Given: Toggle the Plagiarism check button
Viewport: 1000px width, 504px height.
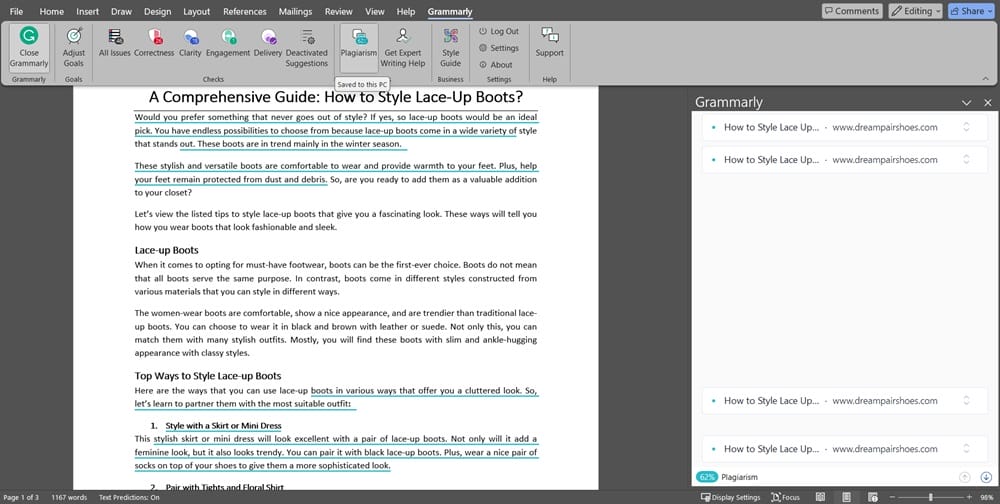Looking at the screenshot, I should coord(359,47).
